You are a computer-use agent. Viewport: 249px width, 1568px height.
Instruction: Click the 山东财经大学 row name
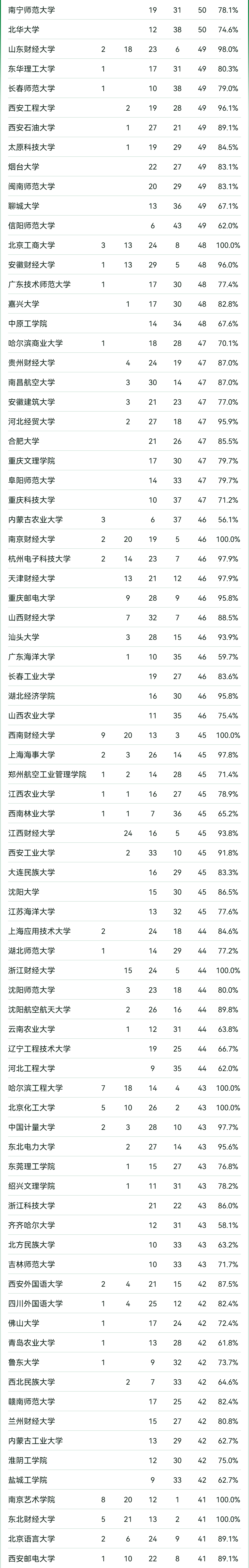click(x=32, y=49)
